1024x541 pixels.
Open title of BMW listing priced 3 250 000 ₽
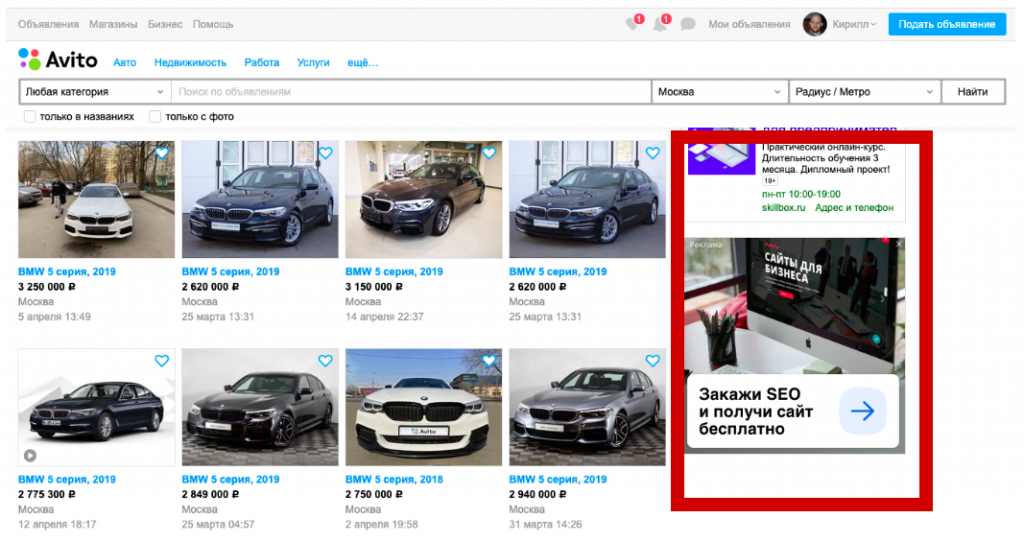point(67,272)
